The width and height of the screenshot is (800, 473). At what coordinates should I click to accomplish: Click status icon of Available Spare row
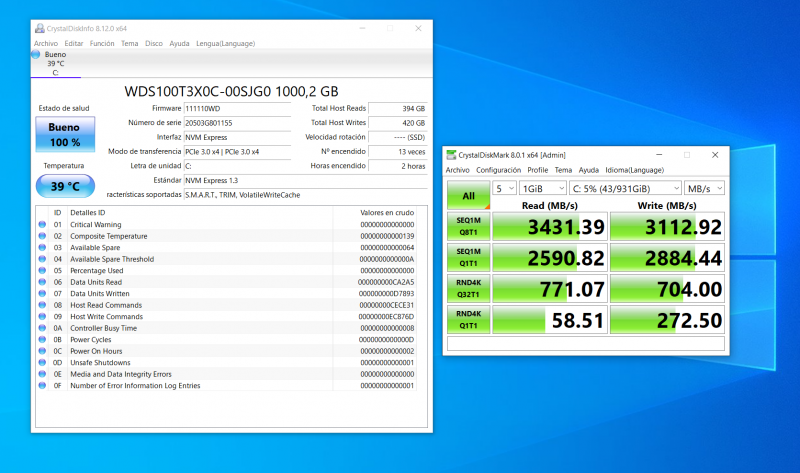point(42,247)
